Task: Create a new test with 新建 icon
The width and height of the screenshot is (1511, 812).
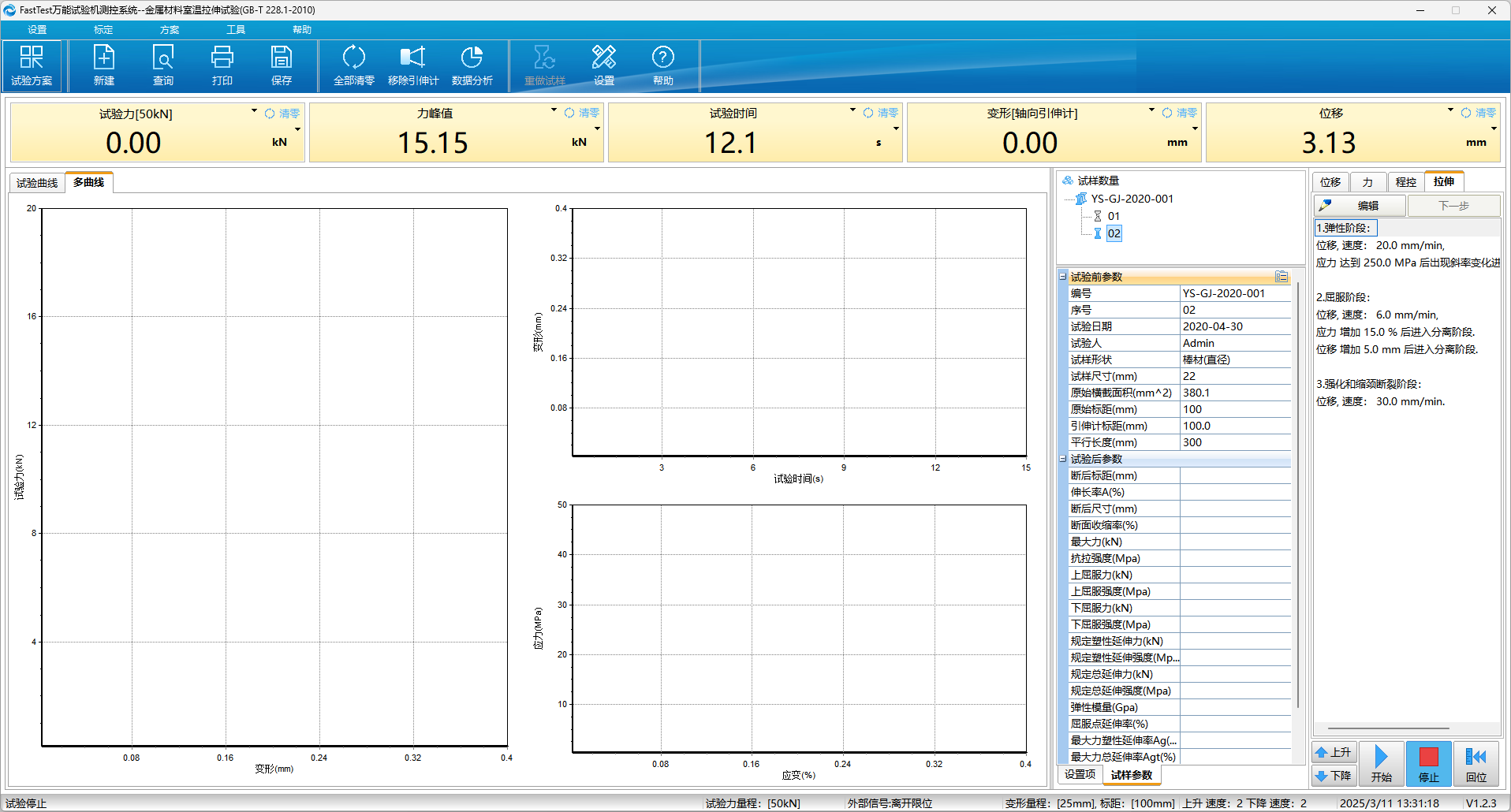Action: click(x=104, y=65)
